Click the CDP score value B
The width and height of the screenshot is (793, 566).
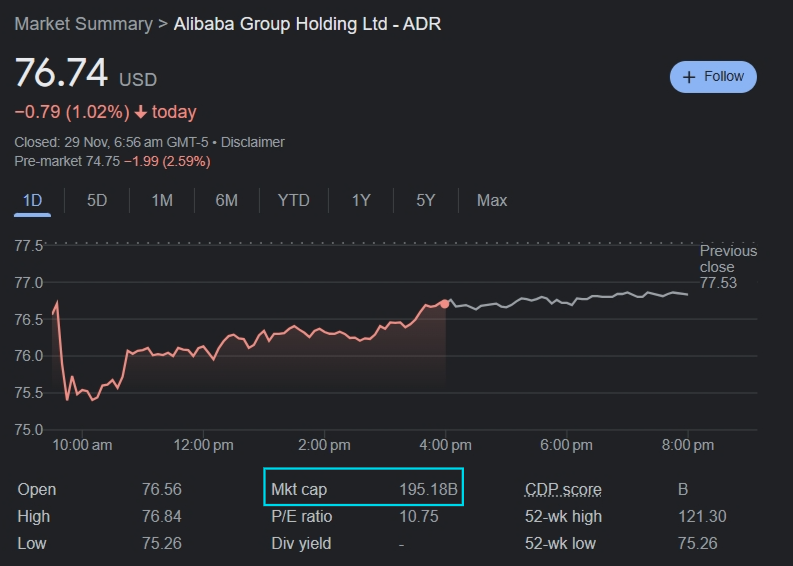pyautogui.click(x=683, y=490)
